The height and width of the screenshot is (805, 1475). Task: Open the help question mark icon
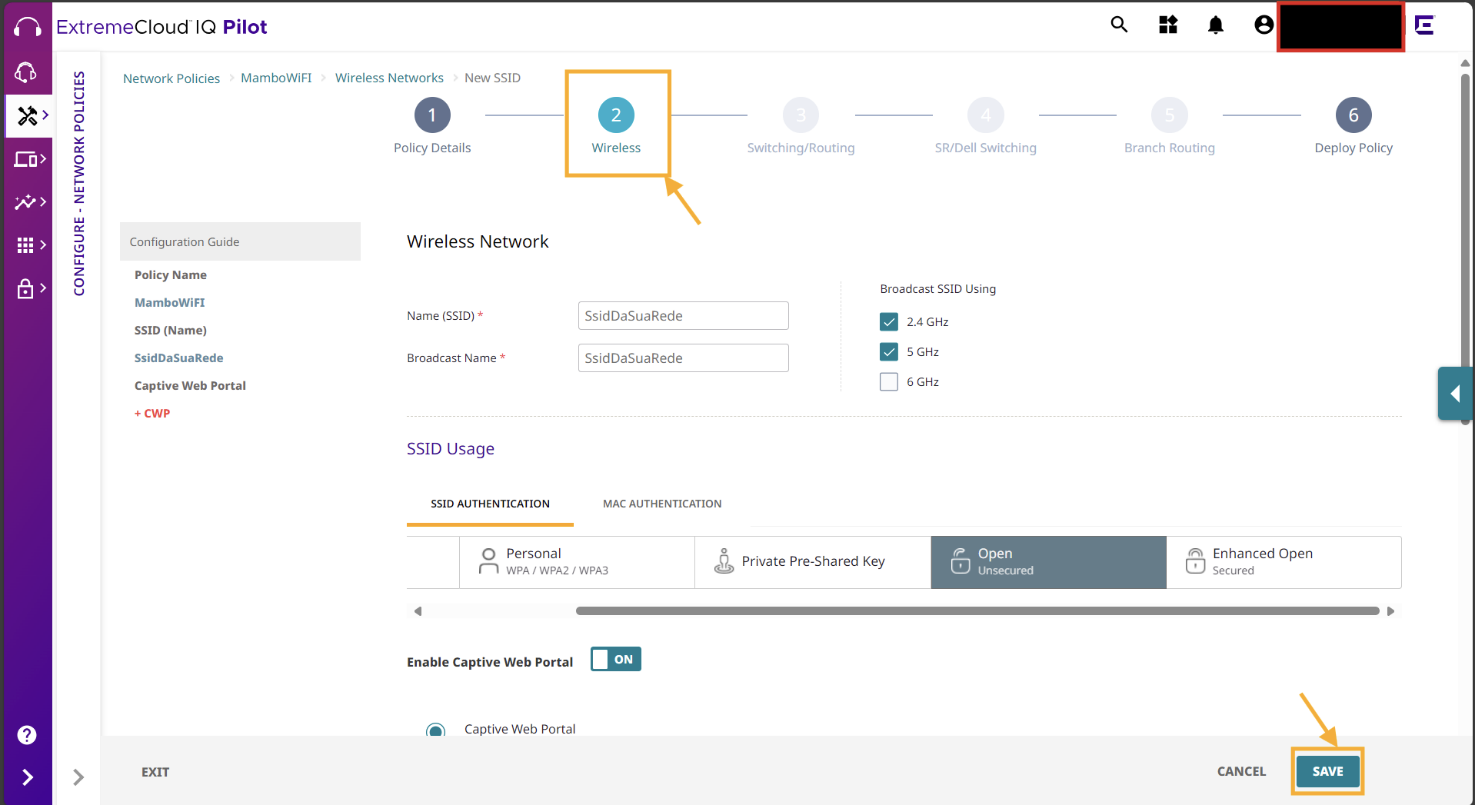click(x=27, y=735)
